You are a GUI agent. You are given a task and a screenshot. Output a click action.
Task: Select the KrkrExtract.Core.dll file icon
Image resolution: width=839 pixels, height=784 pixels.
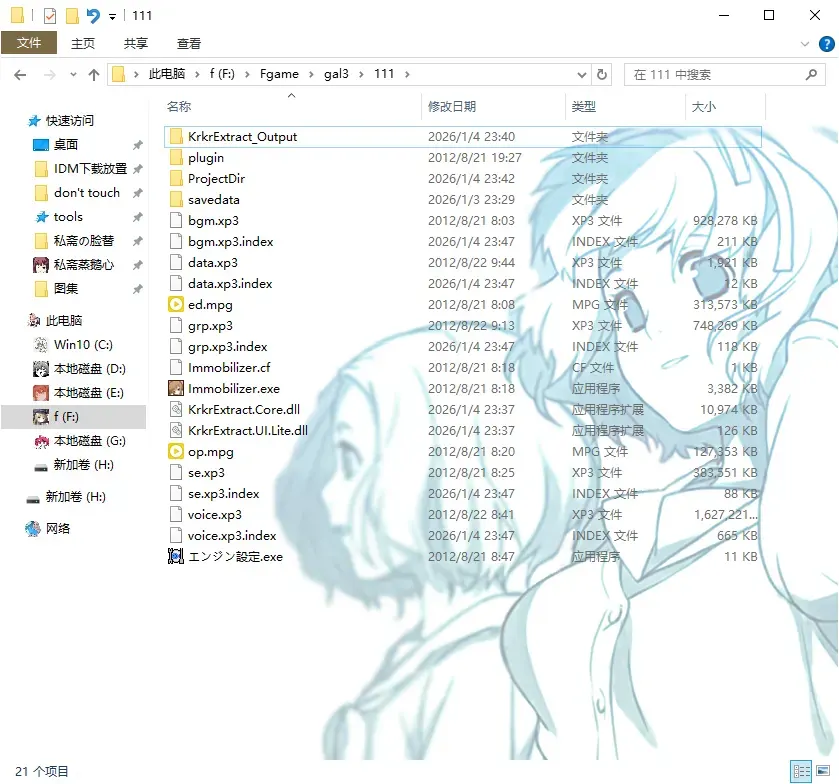(176, 409)
